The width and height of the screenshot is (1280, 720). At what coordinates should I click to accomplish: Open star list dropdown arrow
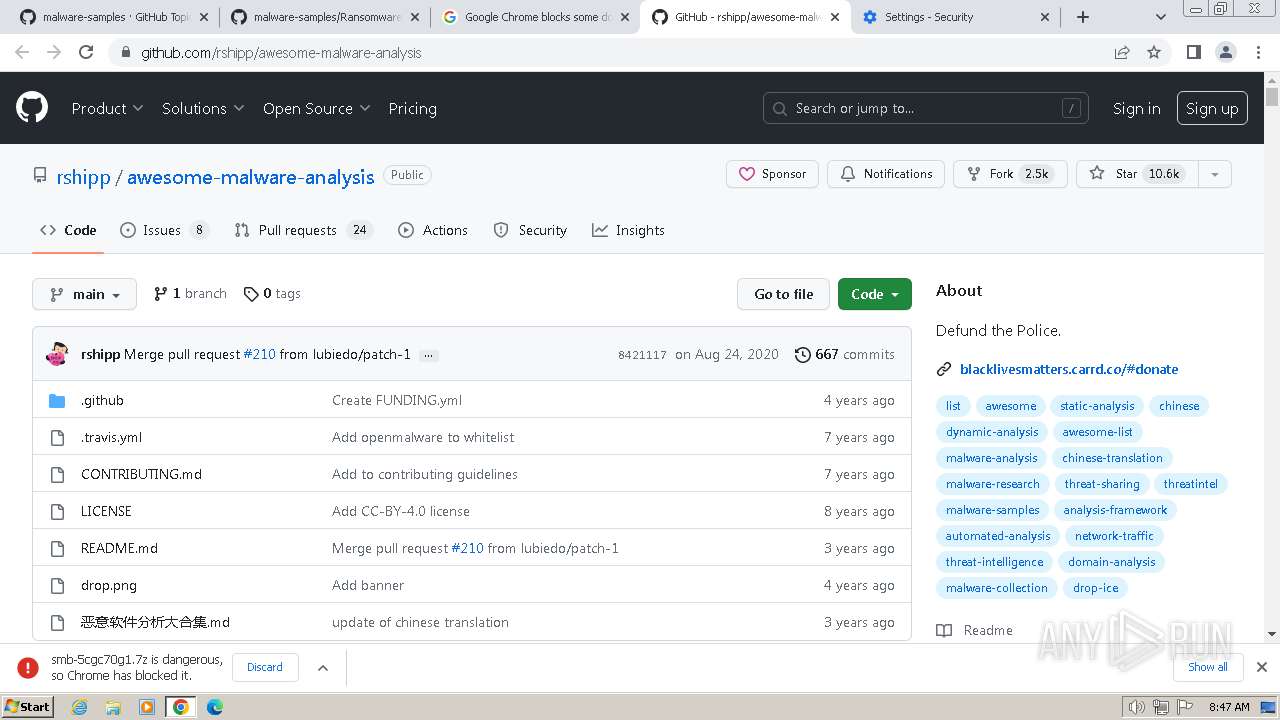[1214, 174]
